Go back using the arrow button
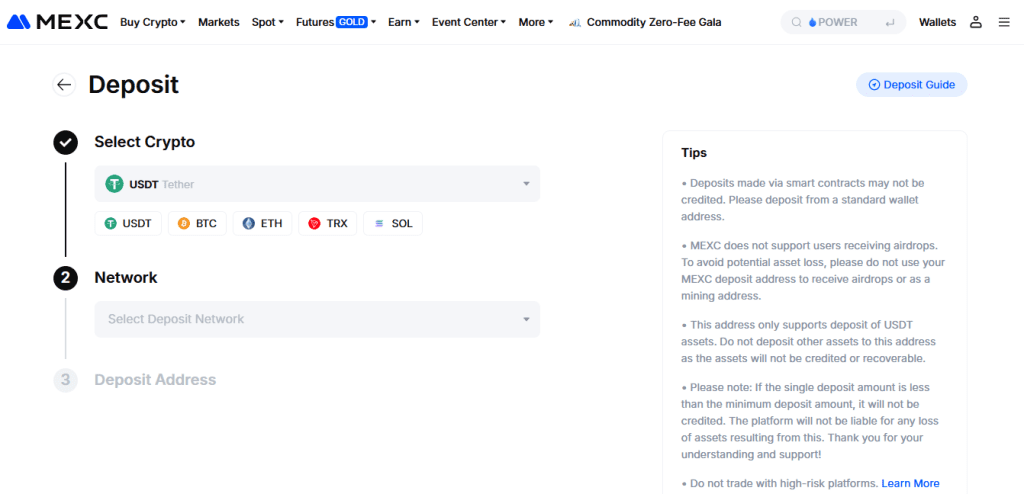 64,85
